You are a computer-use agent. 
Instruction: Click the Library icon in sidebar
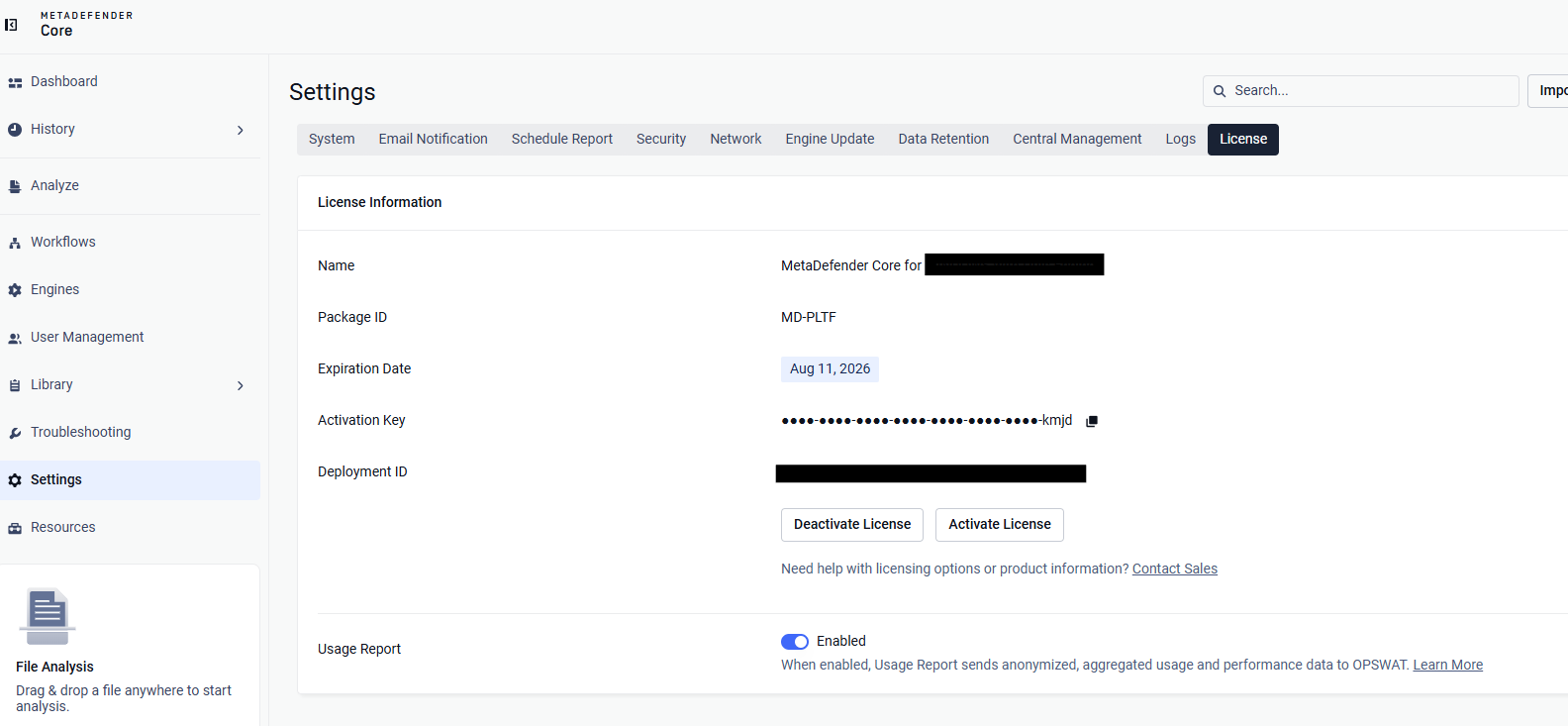[15, 385]
